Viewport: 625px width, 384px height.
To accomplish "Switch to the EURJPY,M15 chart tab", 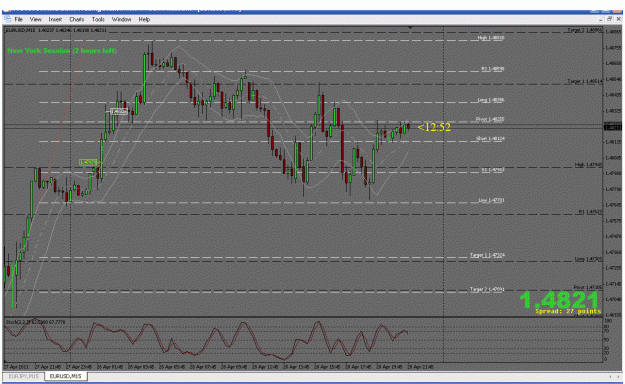I will 24,376.
